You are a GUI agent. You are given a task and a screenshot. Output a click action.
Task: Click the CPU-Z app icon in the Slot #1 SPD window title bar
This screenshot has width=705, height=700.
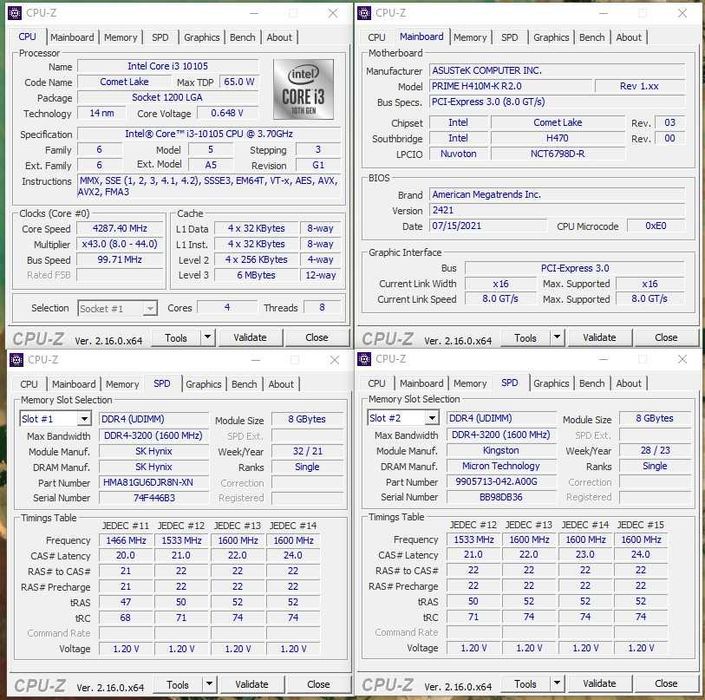[x=17, y=360]
